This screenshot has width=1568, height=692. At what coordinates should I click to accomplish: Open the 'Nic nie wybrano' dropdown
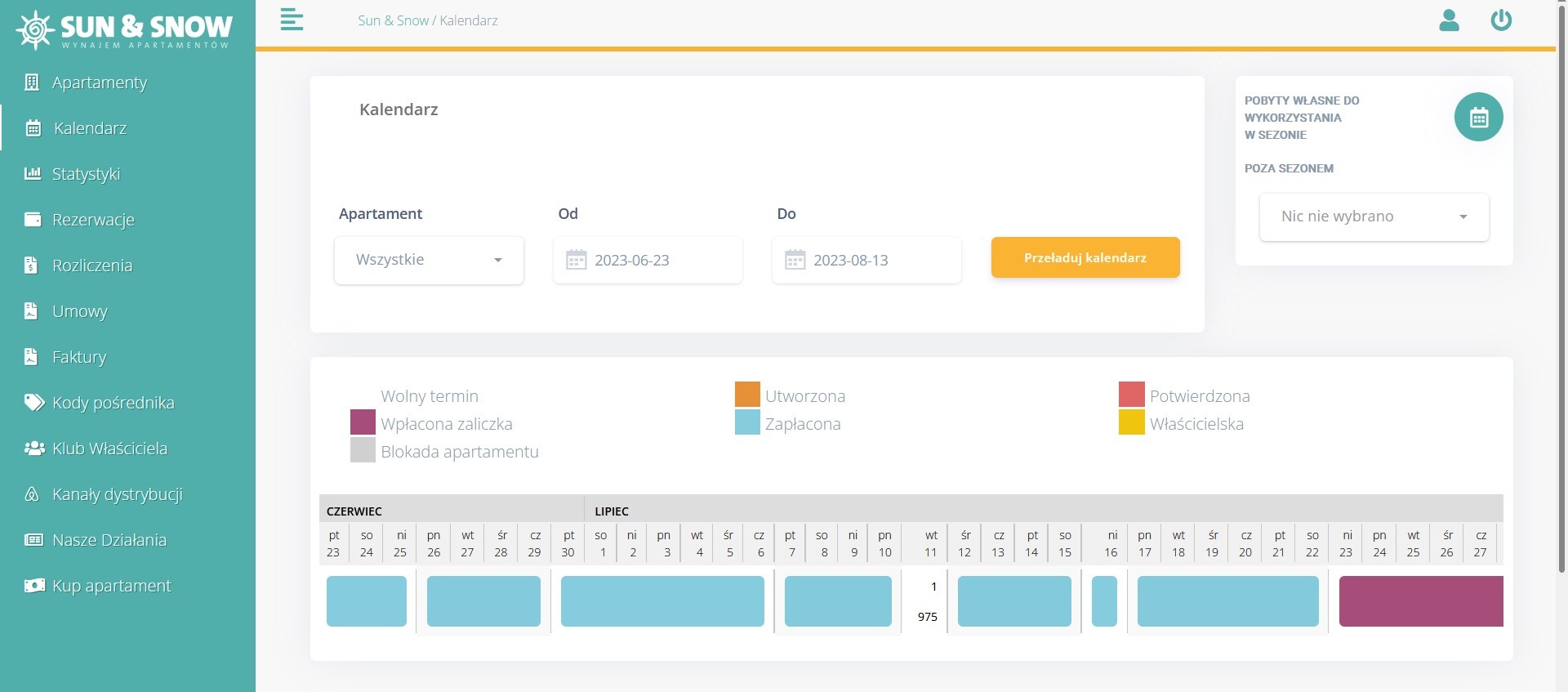1374,217
